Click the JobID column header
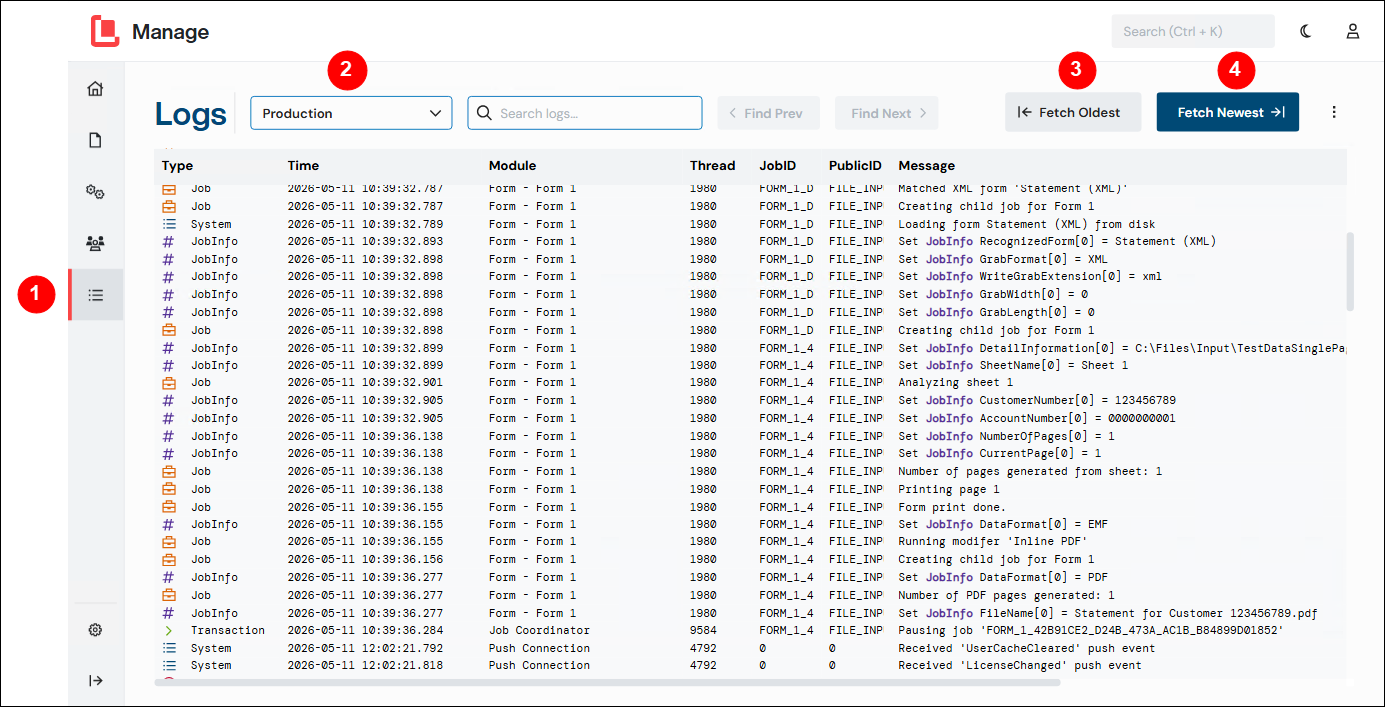1385x707 pixels. [x=777, y=166]
